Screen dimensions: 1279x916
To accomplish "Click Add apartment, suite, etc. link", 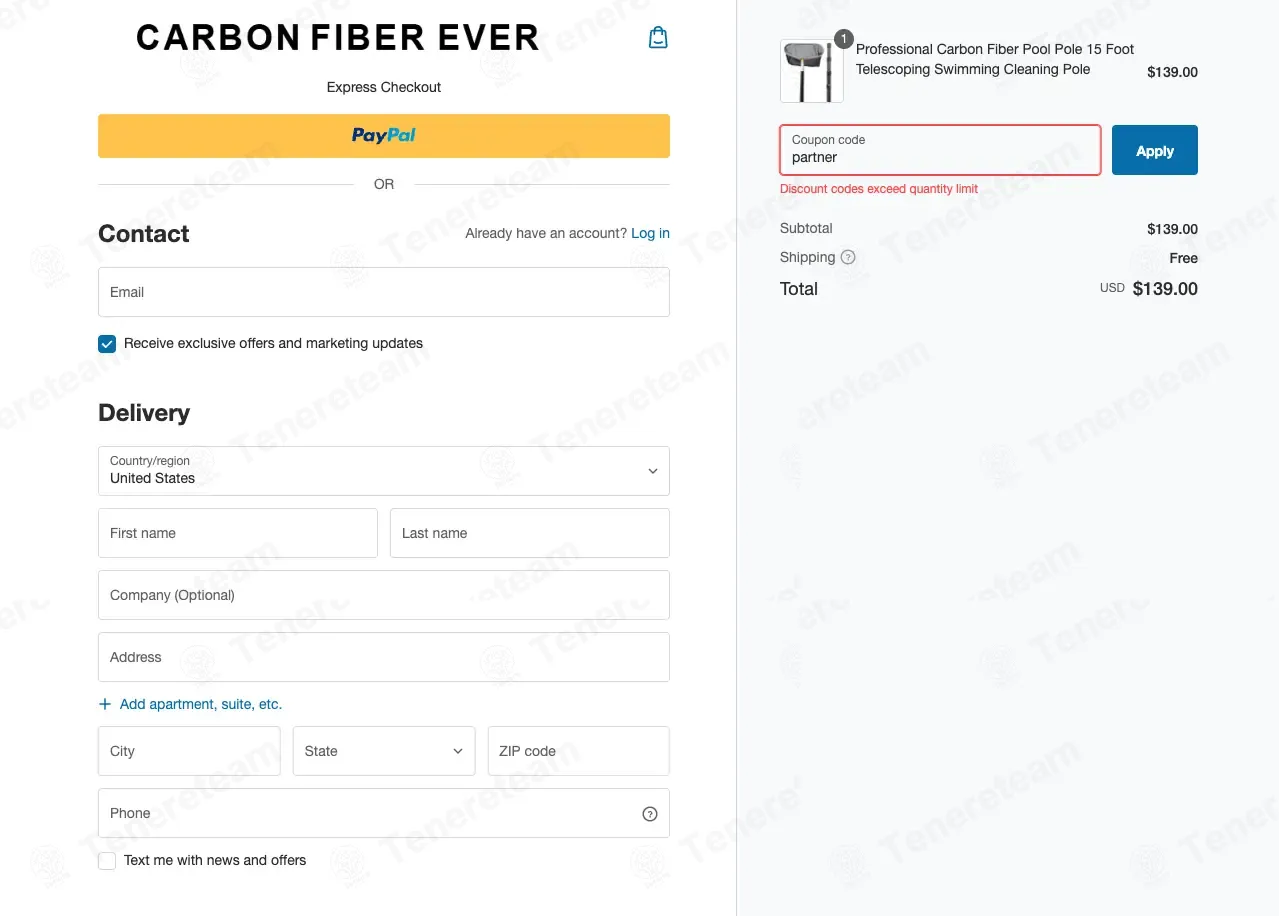I will pyautogui.click(x=201, y=704).
